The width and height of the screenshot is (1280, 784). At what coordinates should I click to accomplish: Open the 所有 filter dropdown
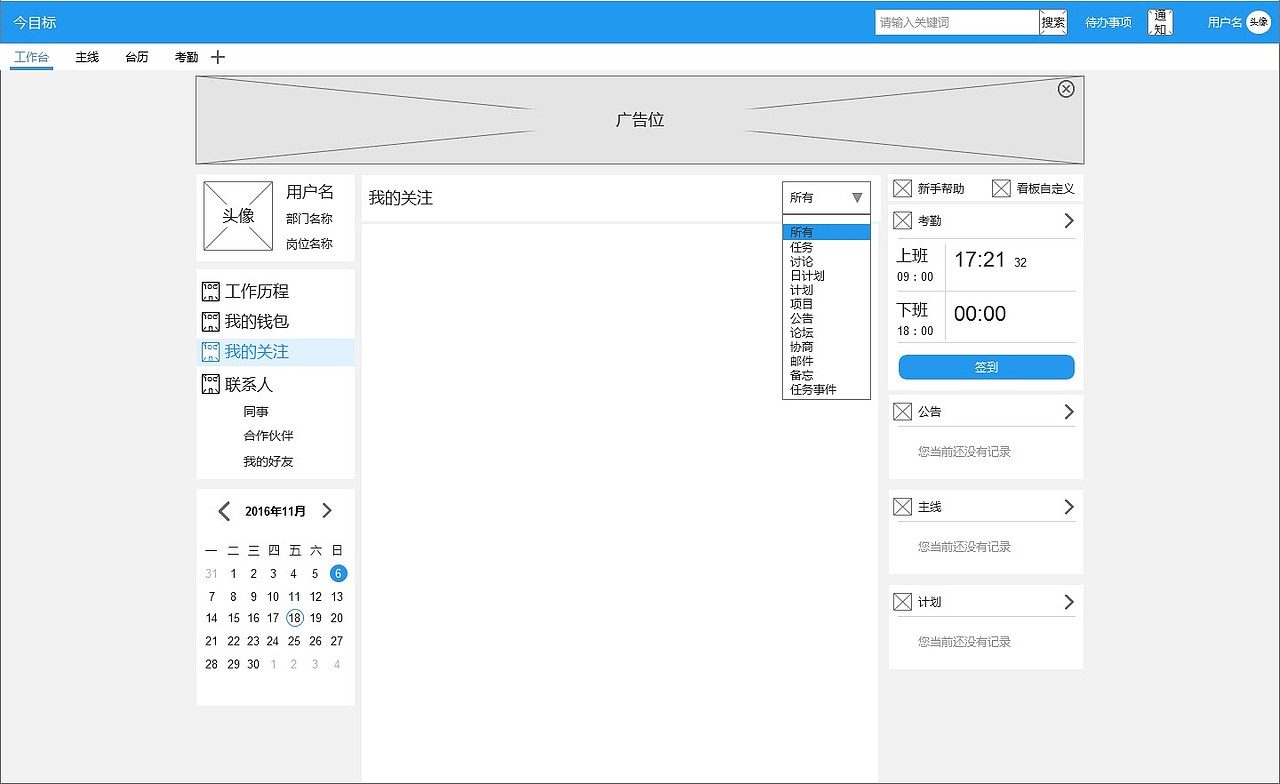tap(826, 198)
